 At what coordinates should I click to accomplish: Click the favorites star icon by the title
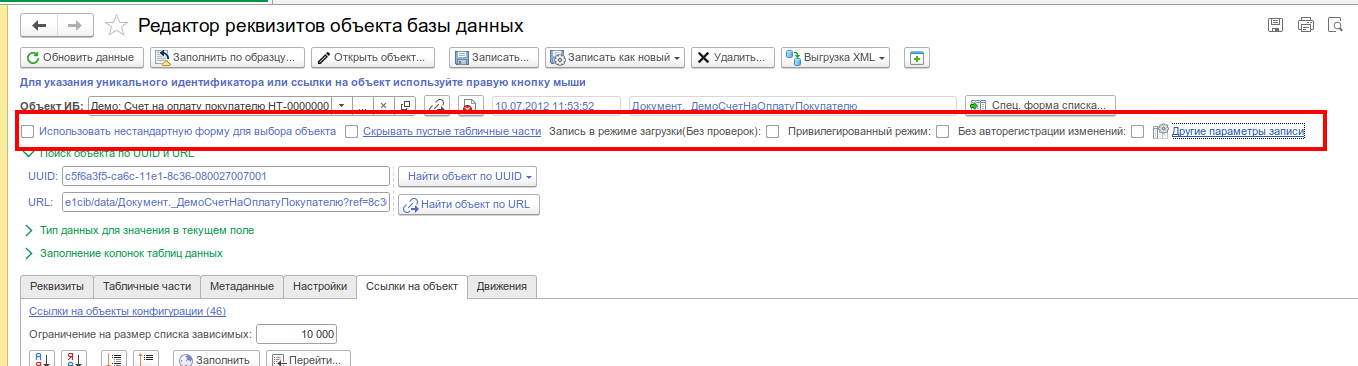click(117, 25)
